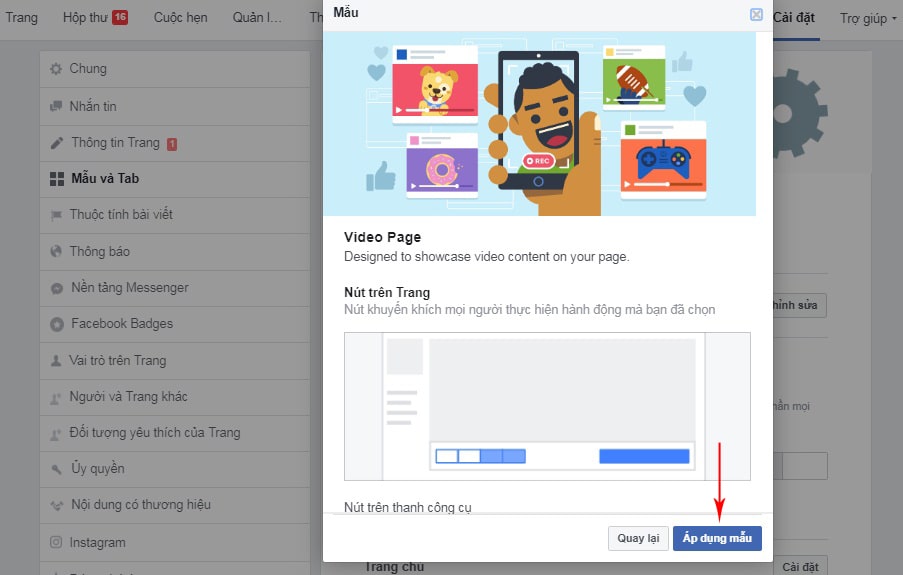Viewport: 903px width, 575px height.
Task: Click the Trang chủ label behind the dialog
Action: 394,567
